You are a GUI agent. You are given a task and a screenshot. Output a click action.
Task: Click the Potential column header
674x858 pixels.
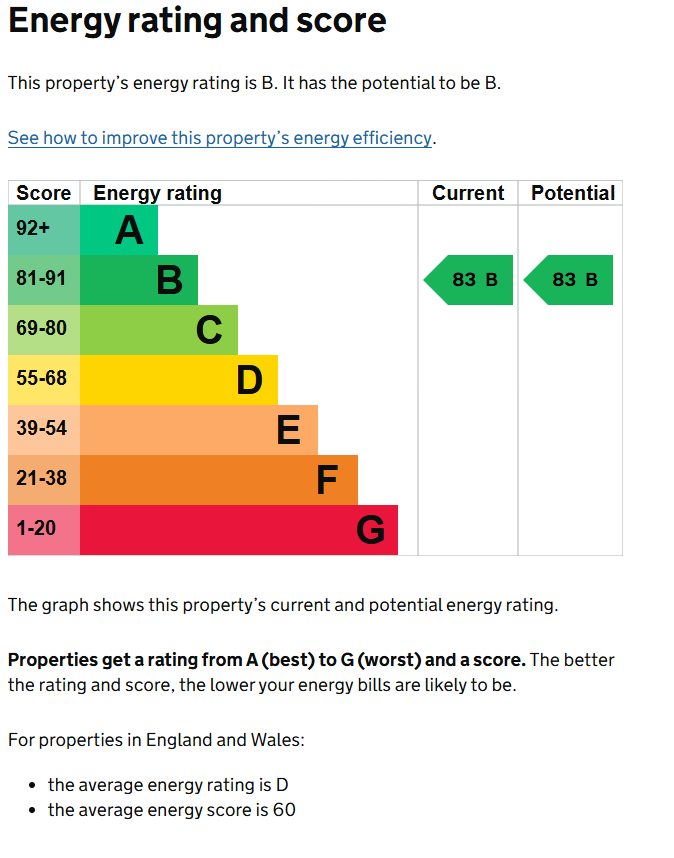coord(573,193)
